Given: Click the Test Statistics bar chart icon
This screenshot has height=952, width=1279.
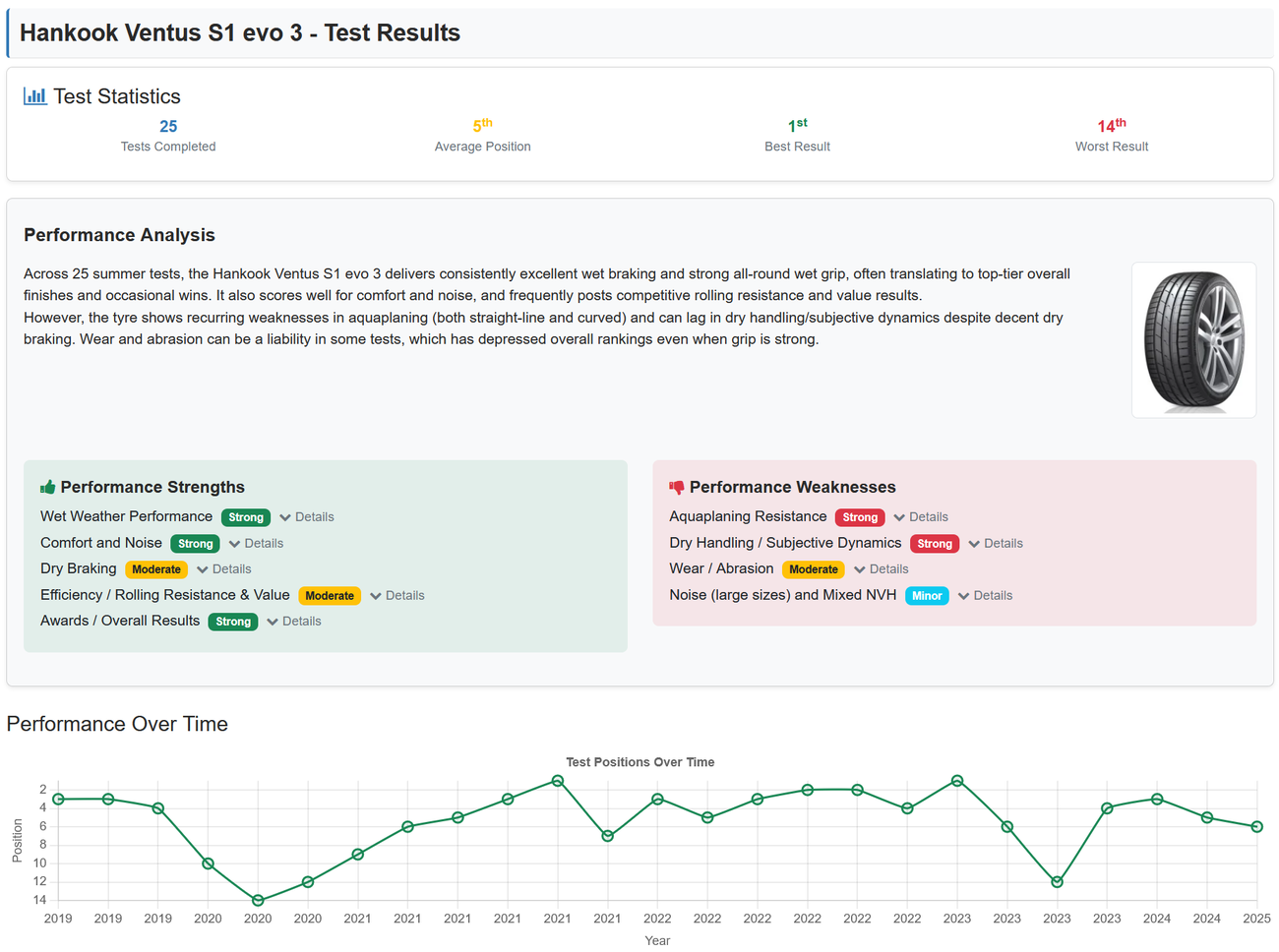Looking at the screenshot, I should coord(35,96).
